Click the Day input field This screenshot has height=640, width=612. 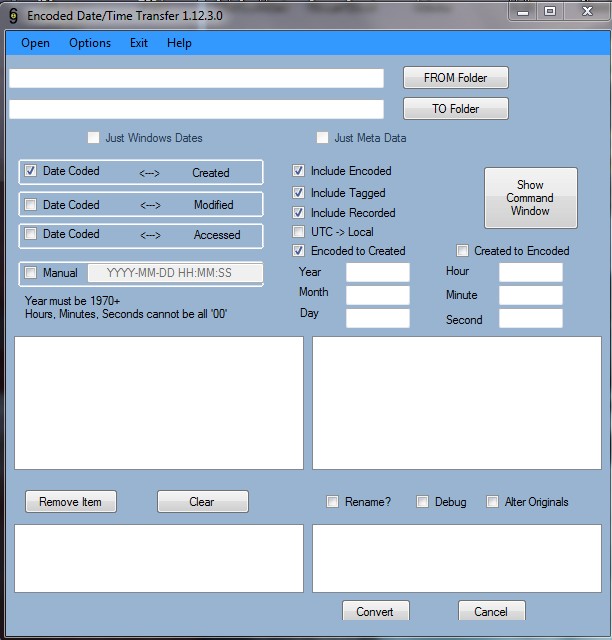378,318
